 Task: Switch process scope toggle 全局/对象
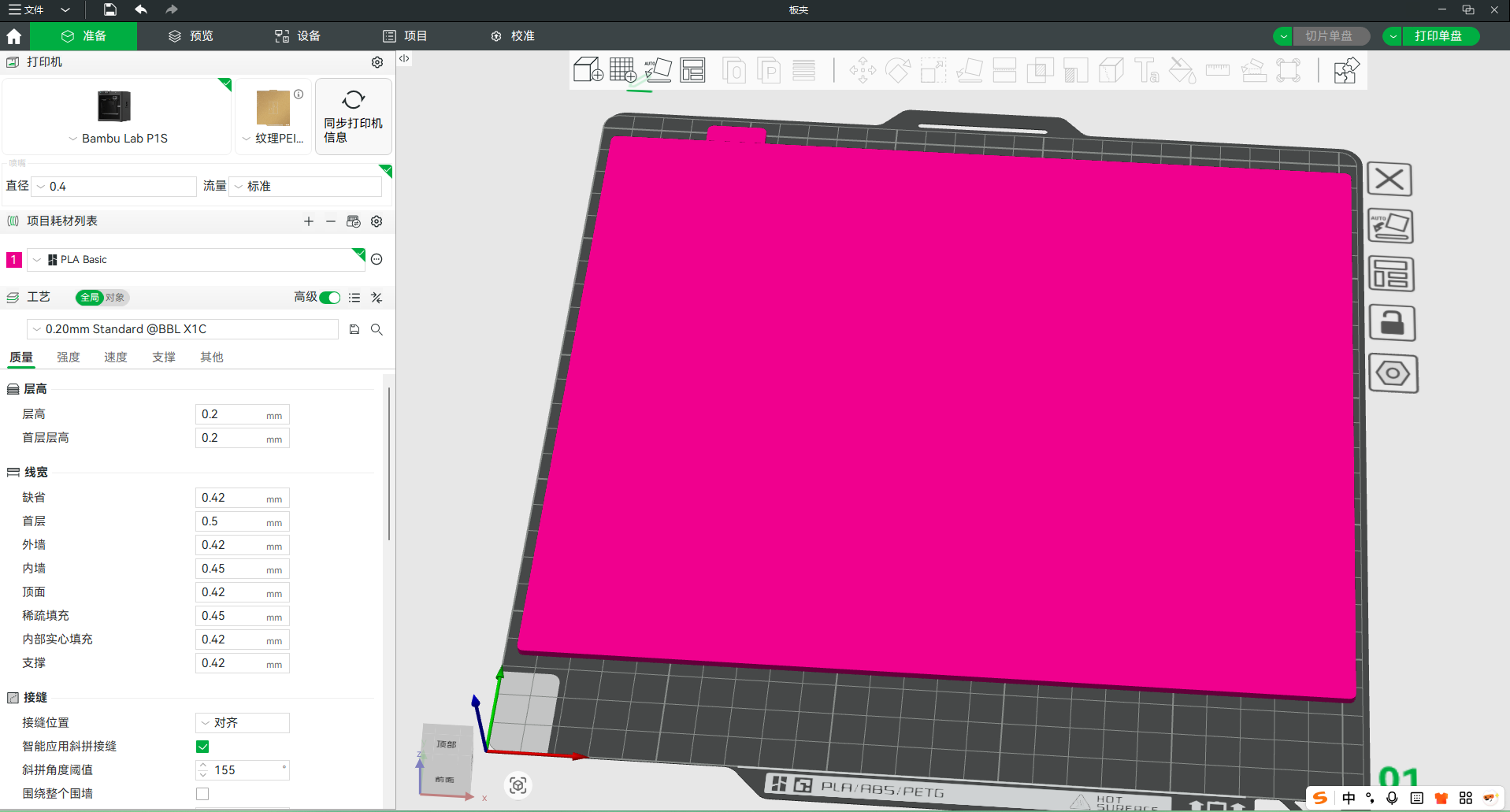[x=102, y=297]
